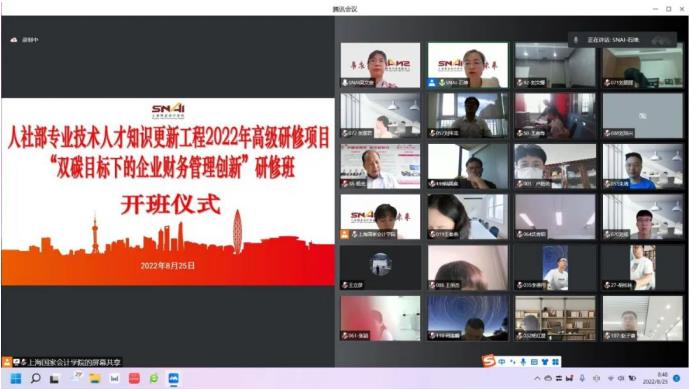Click the 上海国家会计学院 screen sharing label
Image resolution: width=689 pixels, height=390 pixels.
(62, 362)
